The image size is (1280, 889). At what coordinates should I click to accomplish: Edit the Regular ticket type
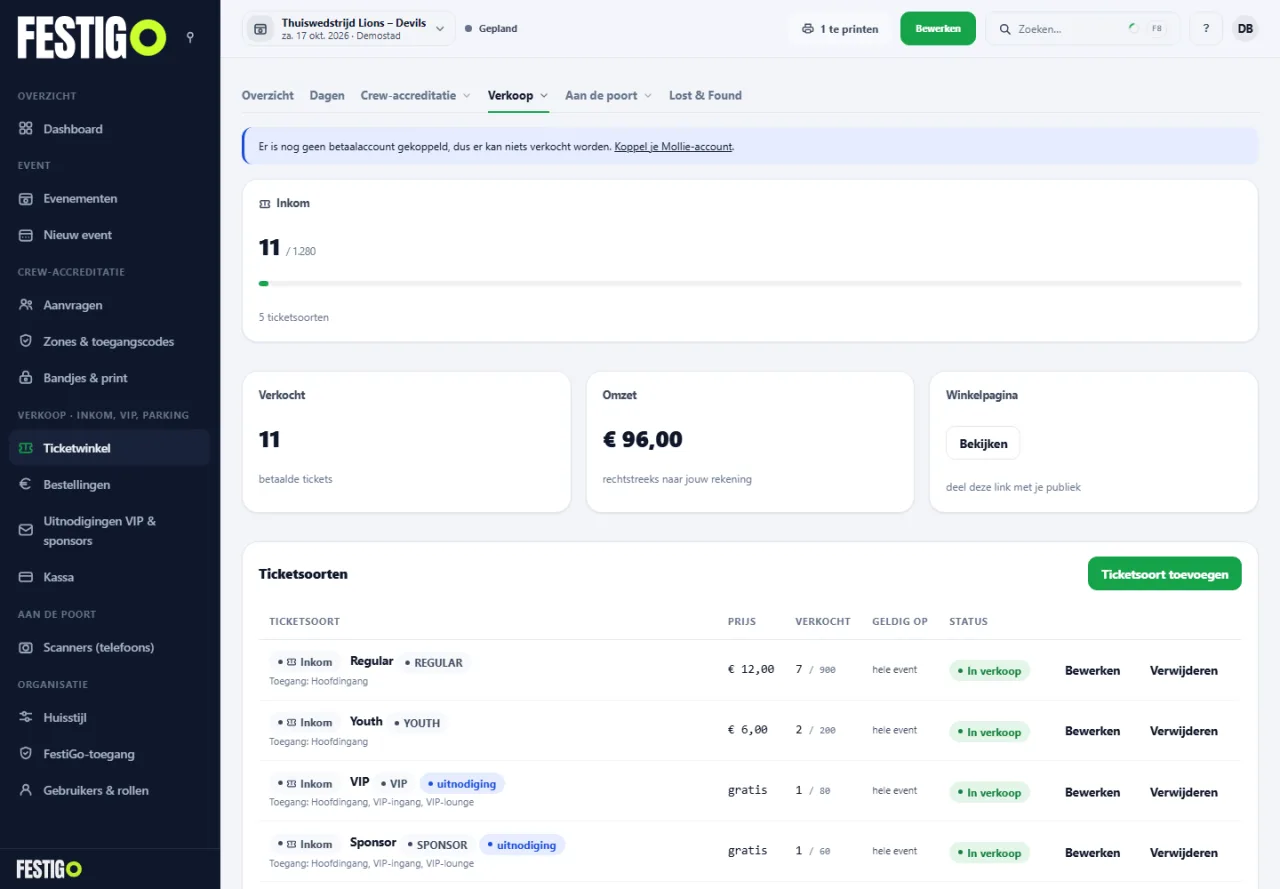1092,671
